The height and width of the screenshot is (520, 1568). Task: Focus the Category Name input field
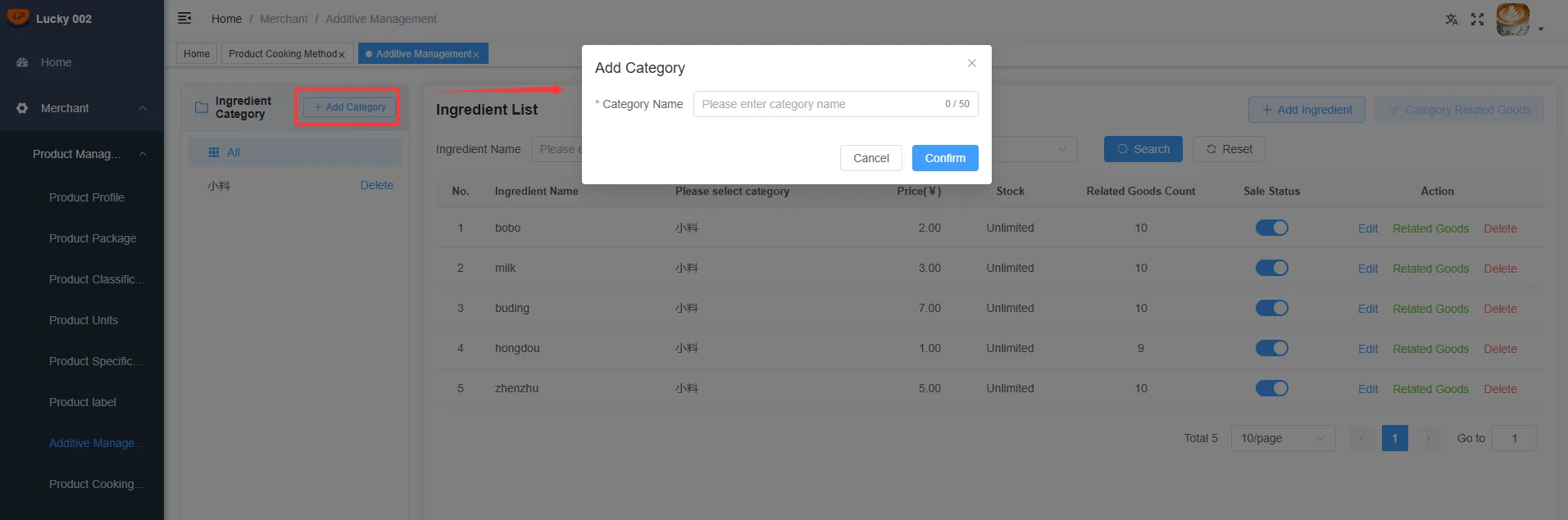click(x=835, y=104)
